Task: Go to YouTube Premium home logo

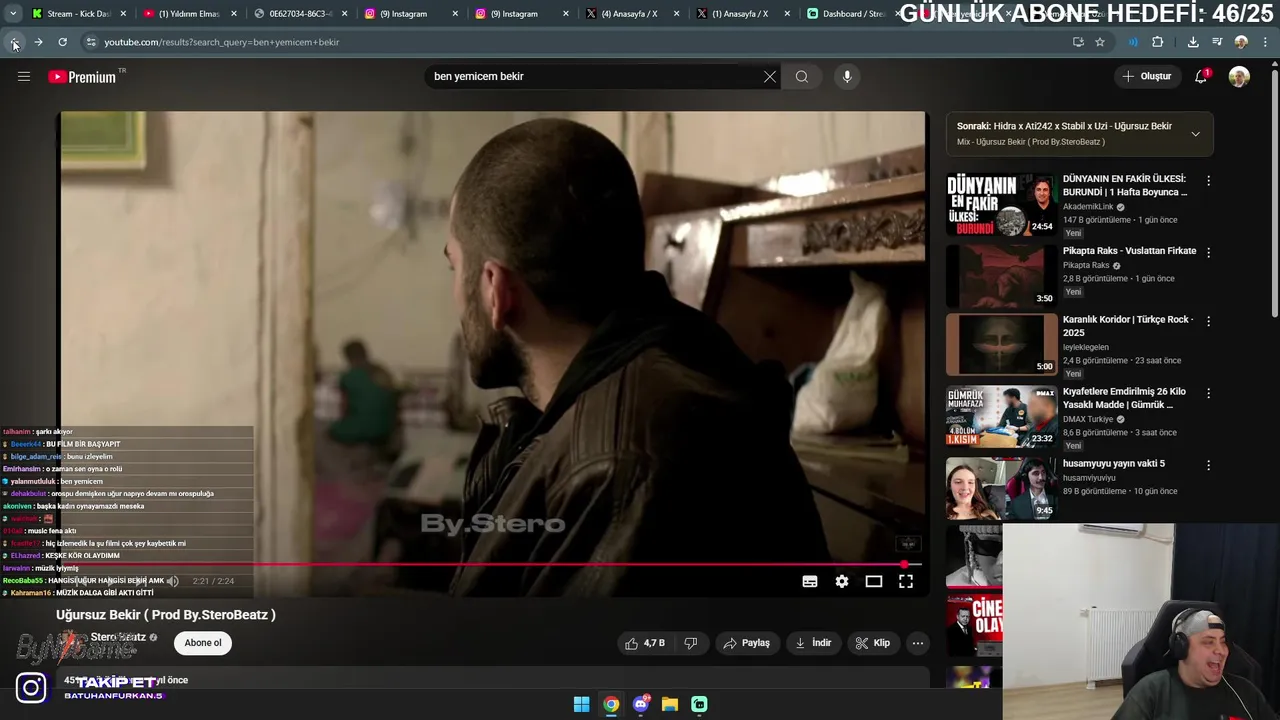Action: click(x=83, y=77)
